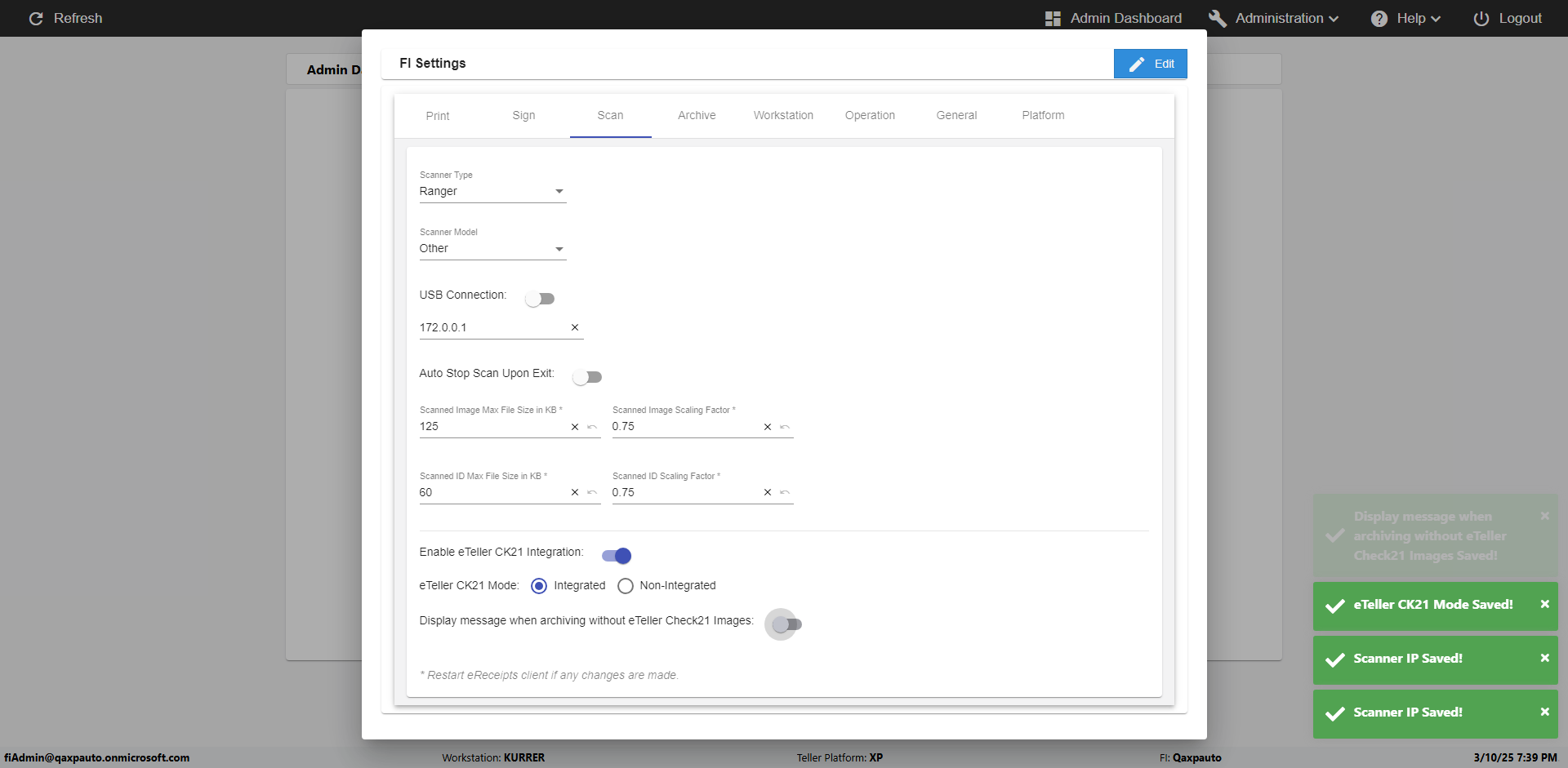Clear Scanned Image Max File Size value
Viewport: 1568px width, 768px height.
(x=575, y=427)
